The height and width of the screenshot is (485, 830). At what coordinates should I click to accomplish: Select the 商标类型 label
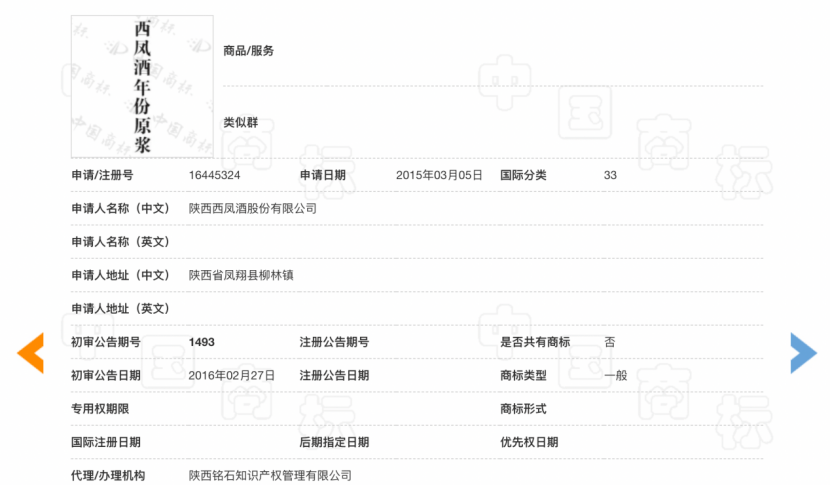click(523, 375)
